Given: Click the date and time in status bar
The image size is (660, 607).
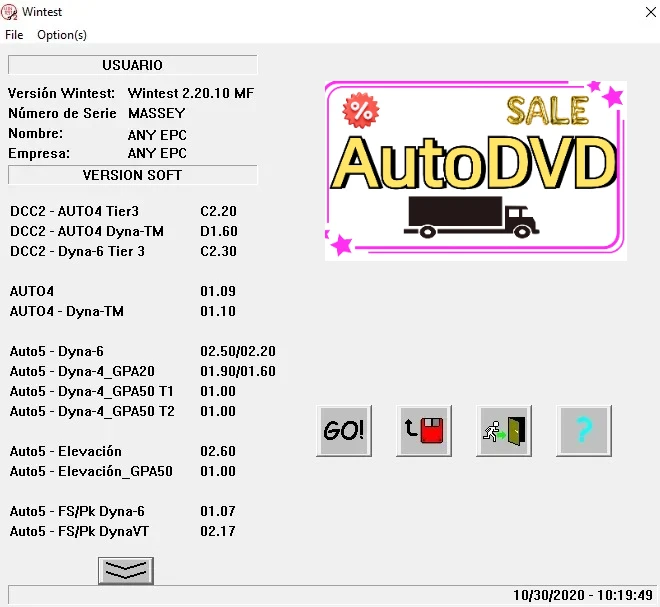Looking at the screenshot, I should coord(583,595).
